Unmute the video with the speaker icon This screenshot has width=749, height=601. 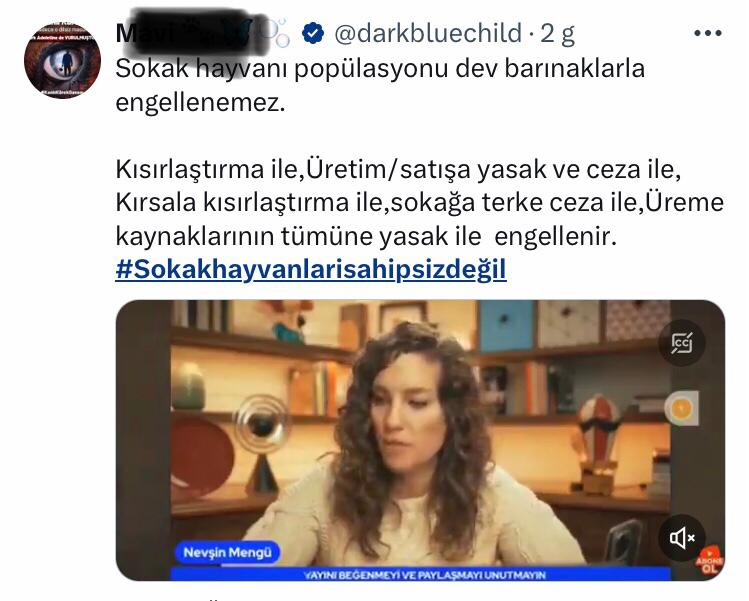[x=682, y=538]
